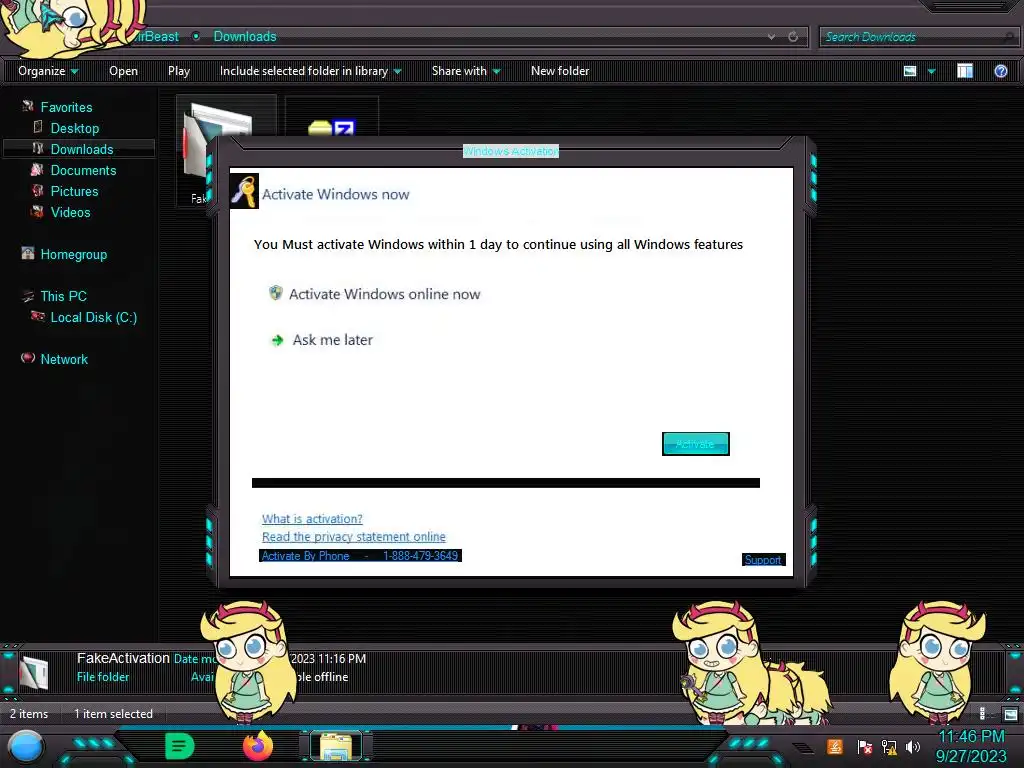Image resolution: width=1024 pixels, height=768 pixels.
Task: Click the Videos icon in the sidebar
Action: pos(38,211)
